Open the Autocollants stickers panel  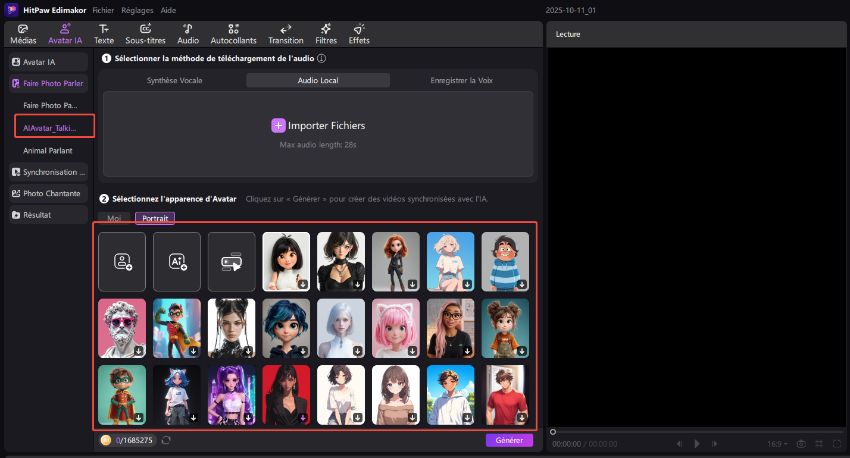pyautogui.click(x=233, y=34)
